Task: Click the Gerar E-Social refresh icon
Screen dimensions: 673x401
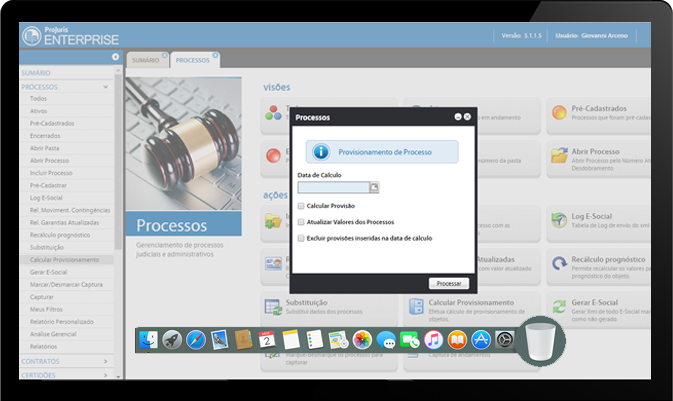Action: [x=559, y=307]
